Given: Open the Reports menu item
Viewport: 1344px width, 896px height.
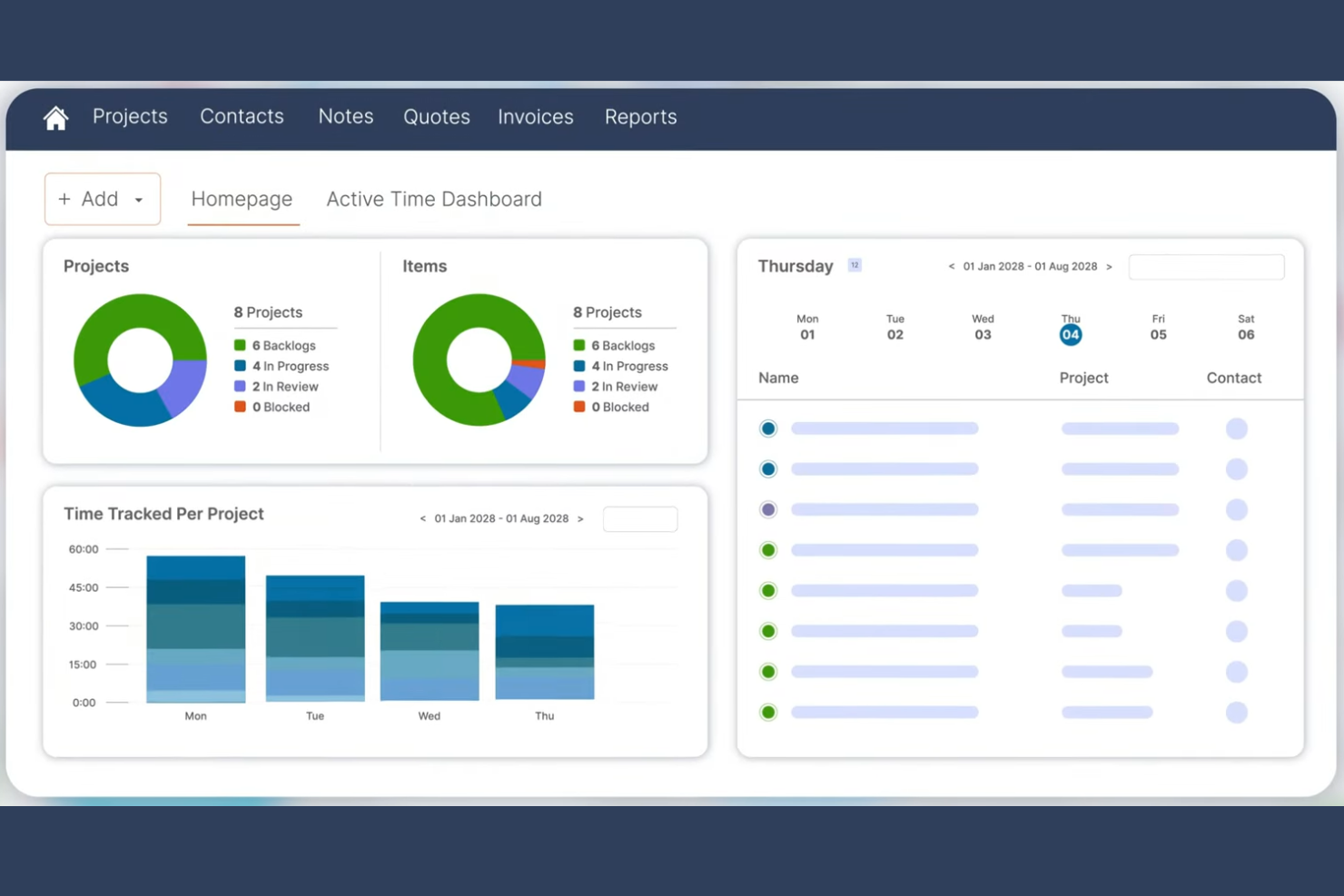Looking at the screenshot, I should coord(641,117).
